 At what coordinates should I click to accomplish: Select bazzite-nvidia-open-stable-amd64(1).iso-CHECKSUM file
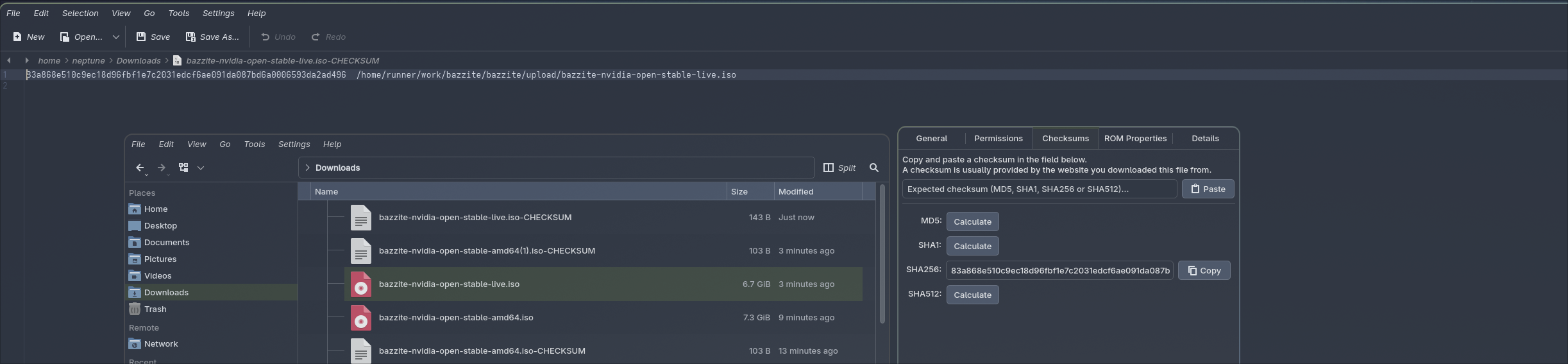click(x=487, y=251)
